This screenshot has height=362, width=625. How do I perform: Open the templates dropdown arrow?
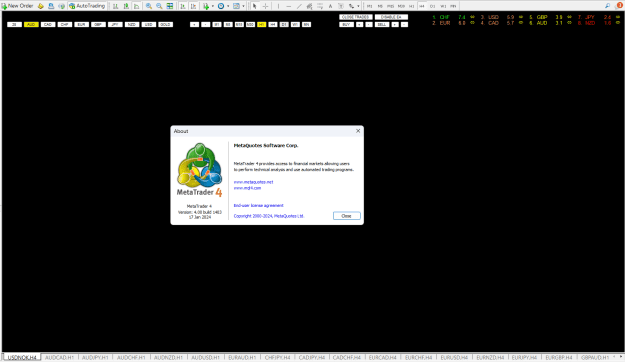244,6
